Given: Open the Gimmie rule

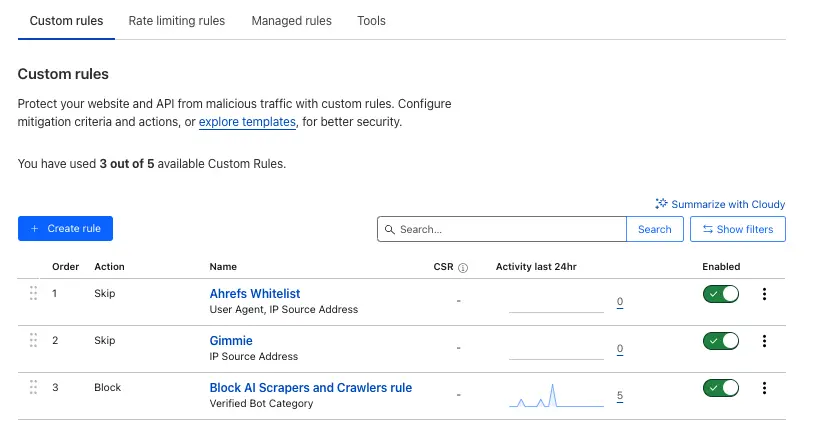Looking at the screenshot, I should 231,341.
